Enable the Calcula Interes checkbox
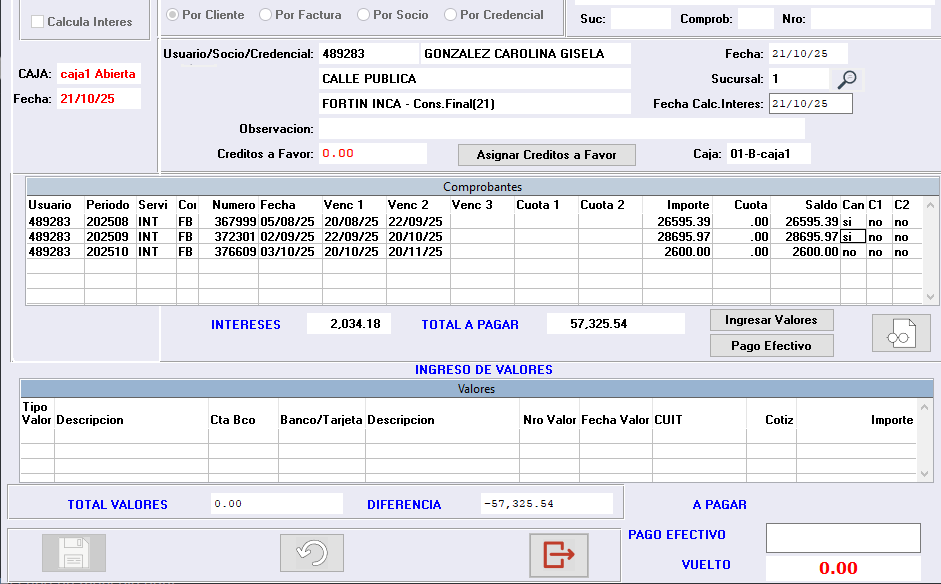This screenshot has width=941, height=584. [38, 22]
